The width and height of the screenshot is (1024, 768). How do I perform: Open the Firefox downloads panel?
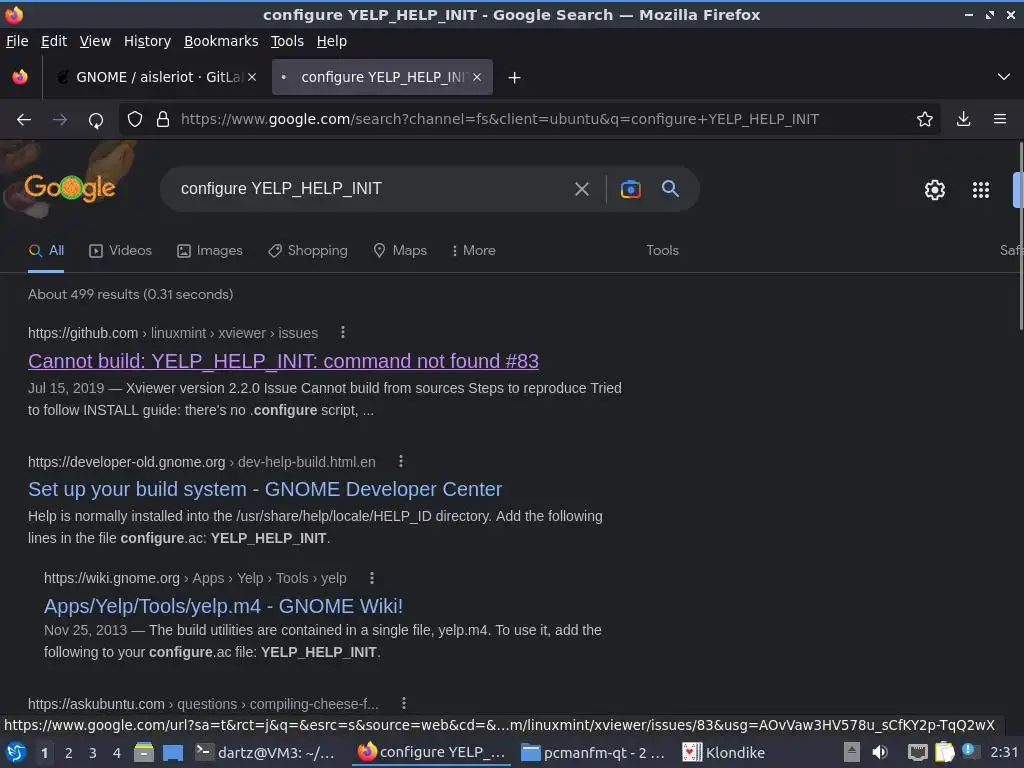(963, 119)
